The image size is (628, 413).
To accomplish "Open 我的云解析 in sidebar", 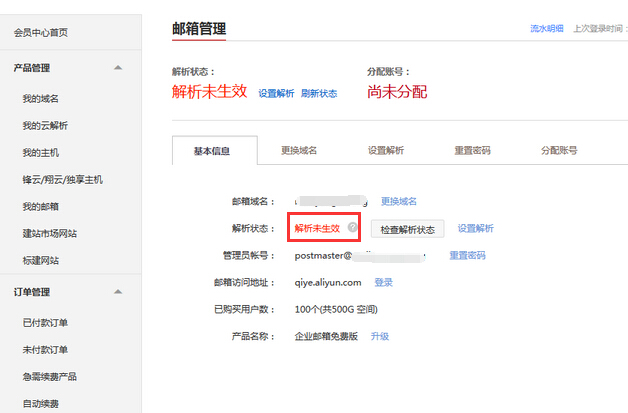I will (45, 125).
